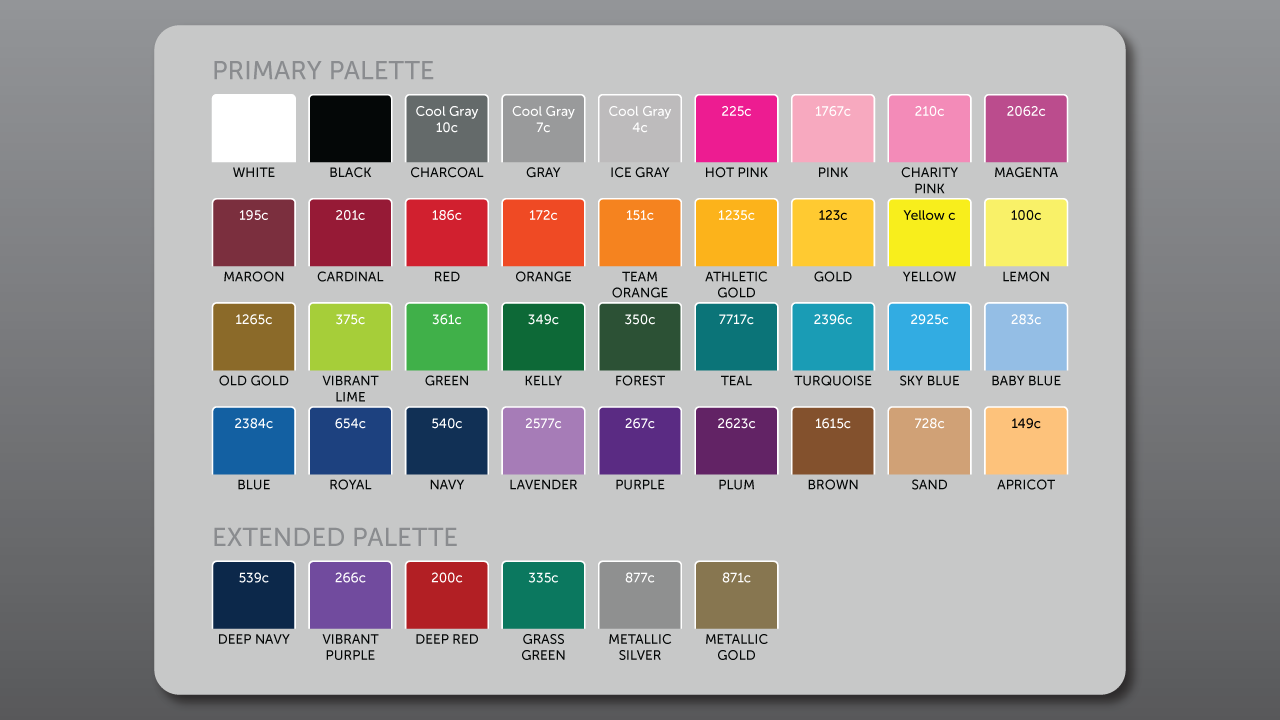Select the Royal 654c blue swatch
1280x720 pixels.
350,441
